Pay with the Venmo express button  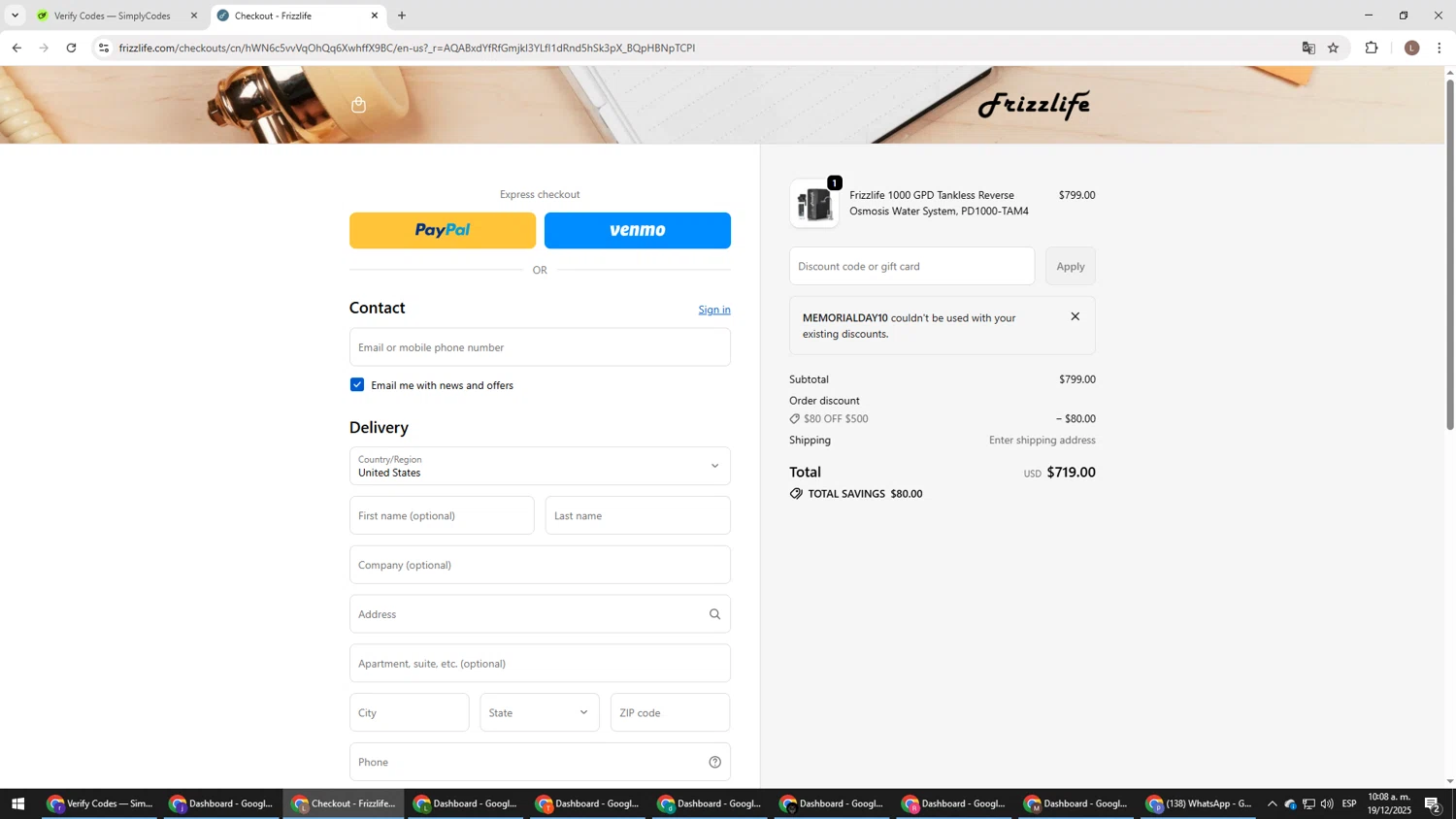click(638, 231)
